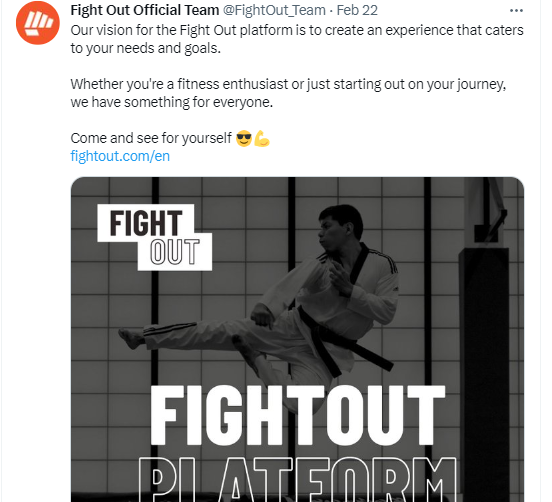Open the Fight Out Official Team profile name

tap(145, 10)
